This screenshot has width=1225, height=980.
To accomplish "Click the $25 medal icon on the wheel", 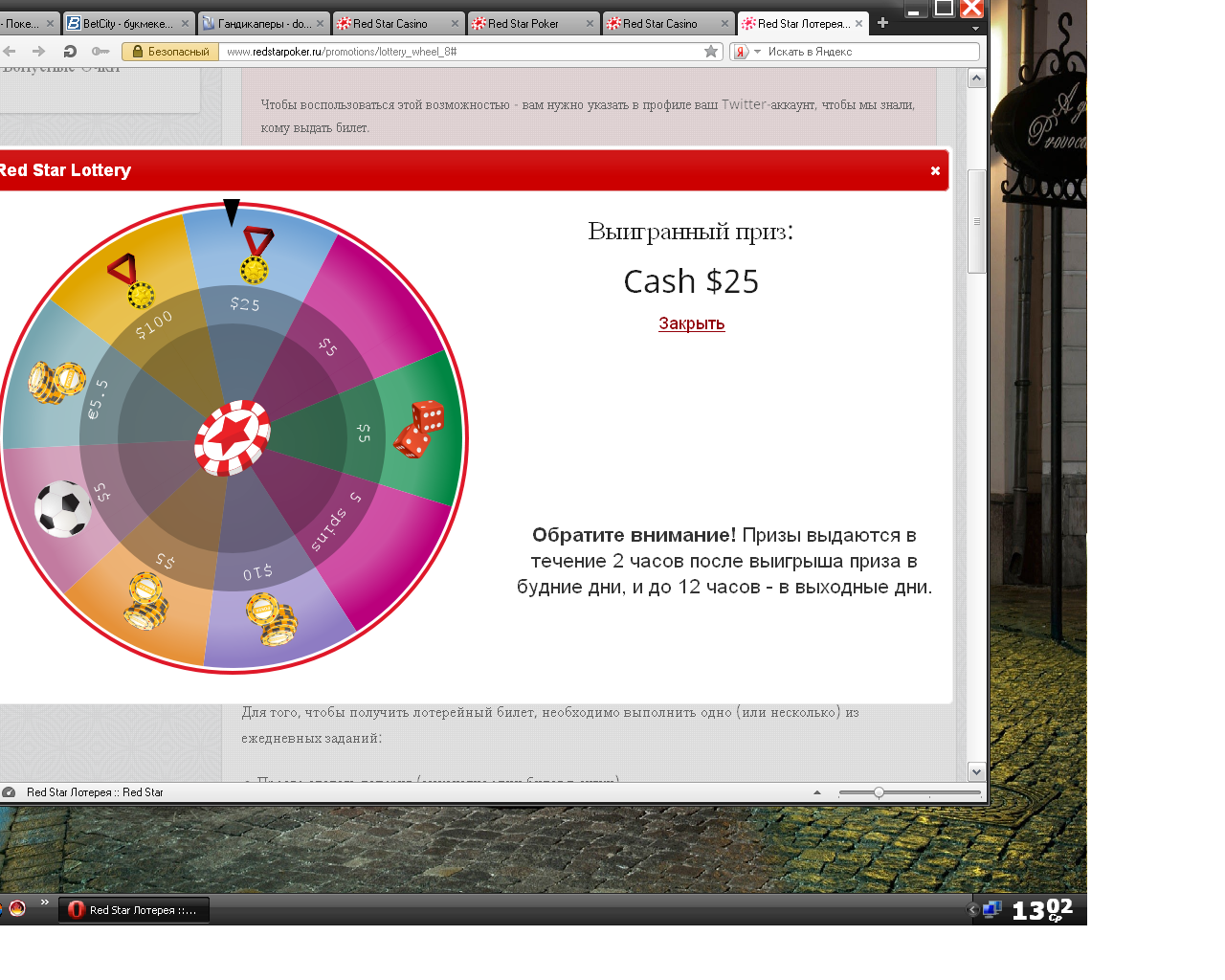I will click(x=256, y=255).
